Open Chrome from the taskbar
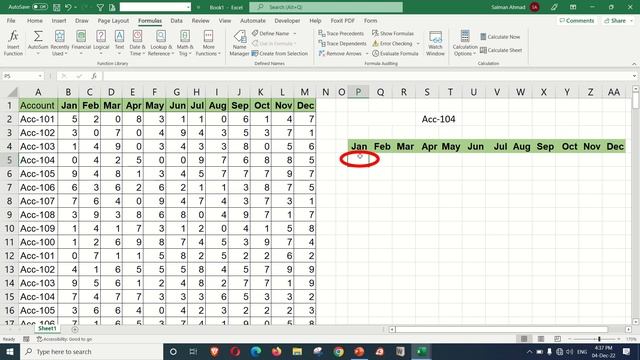 click(x=338, y=351)
